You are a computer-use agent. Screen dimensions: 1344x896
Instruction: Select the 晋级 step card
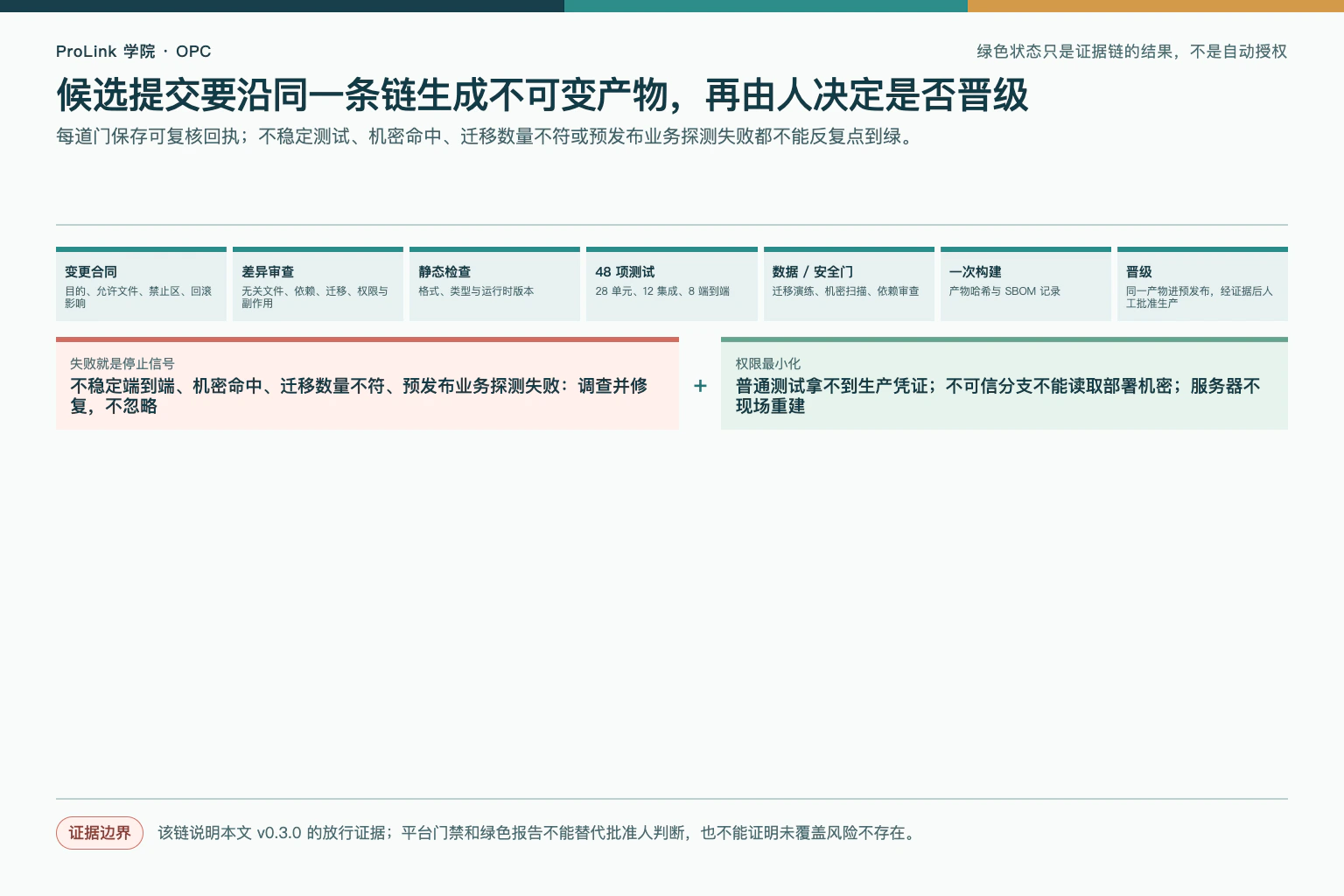coord(1202,283)
